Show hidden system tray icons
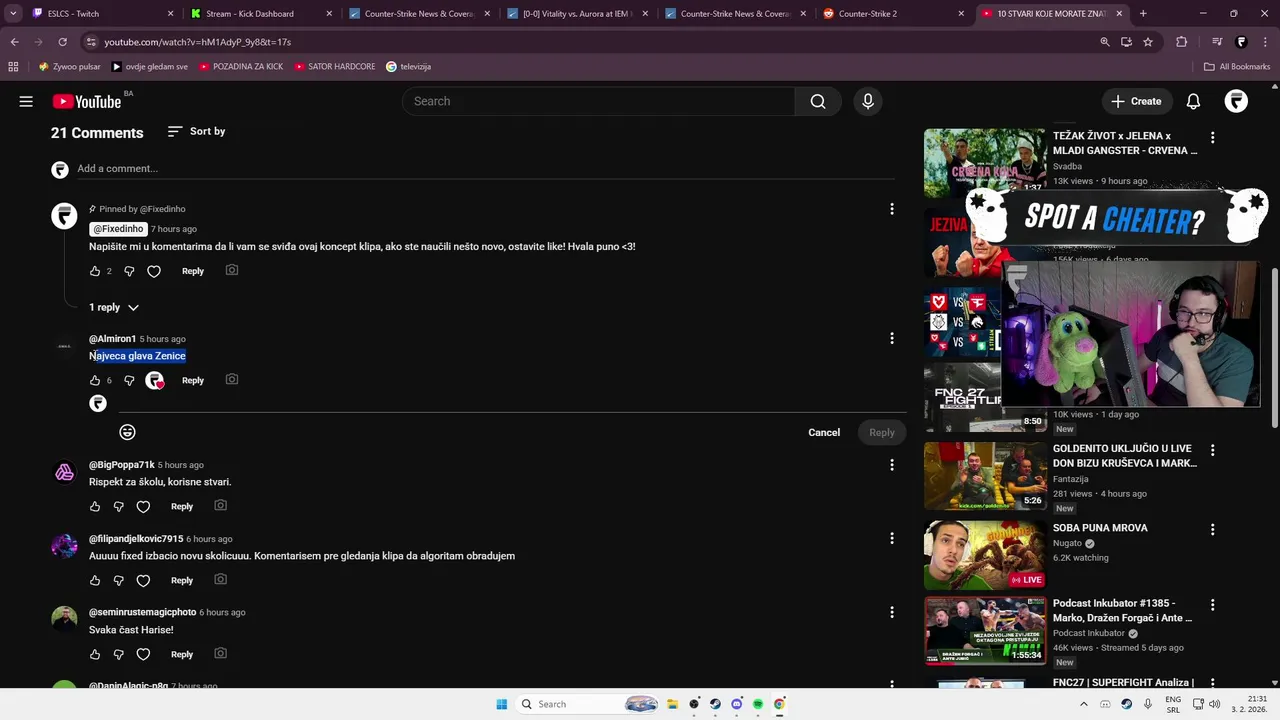This screenshot has height=720, width=1280. pyautogui.click(x=1083, y=704)
